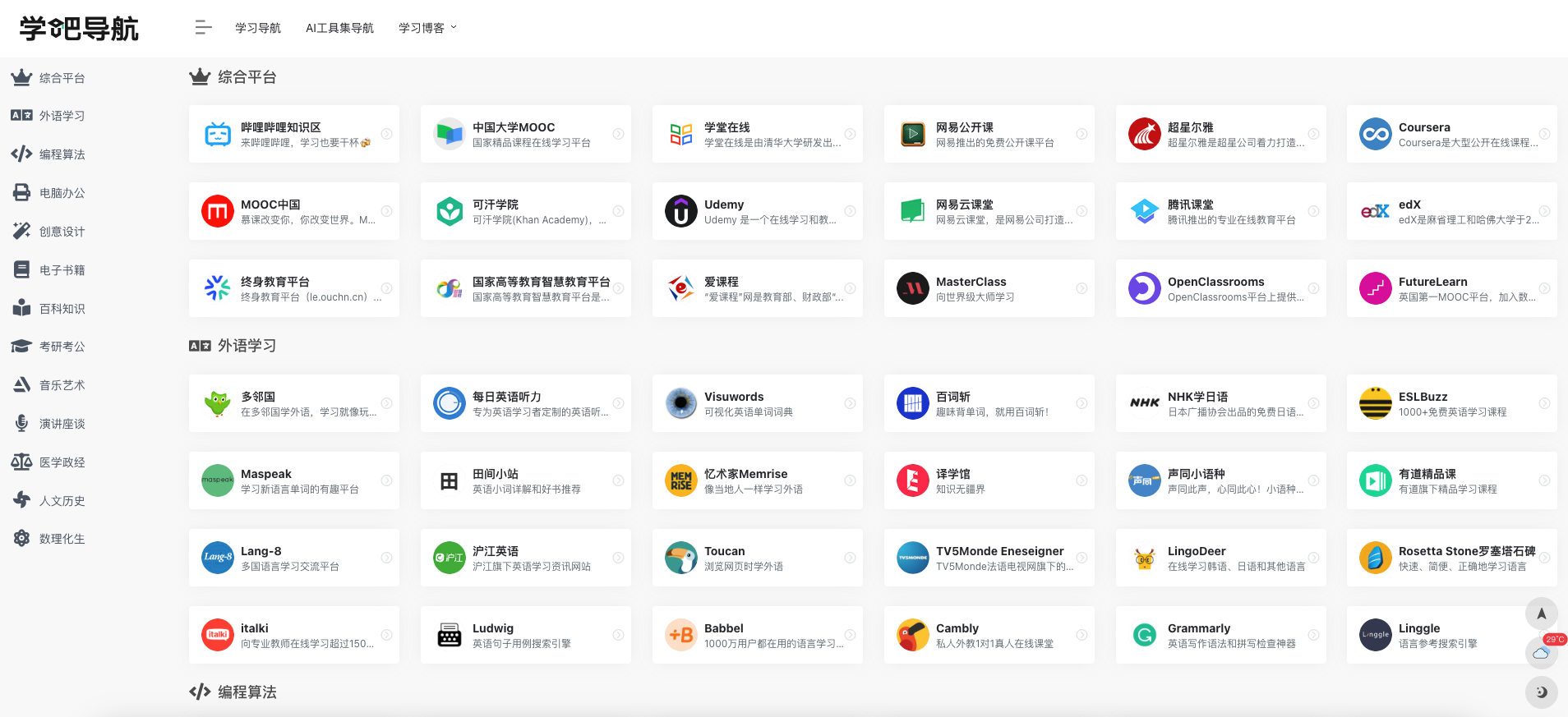Click the 中国大学MOOC logo icon

click(x=450, y=134)
